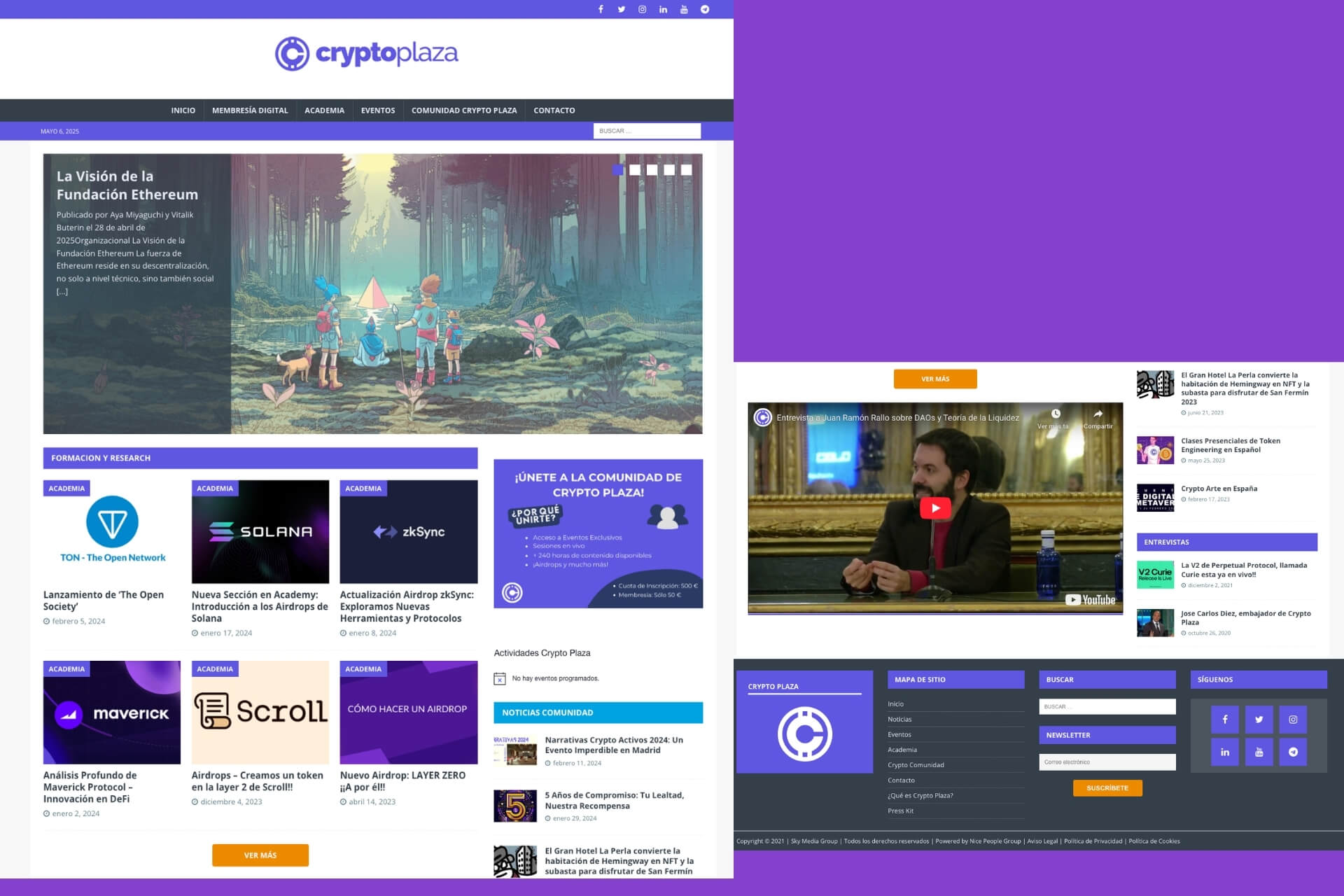Screen dimensions: 1344x896
Task: Click the video watch later clock icon
Action: pyautogui.click(x=1056, y=414)
